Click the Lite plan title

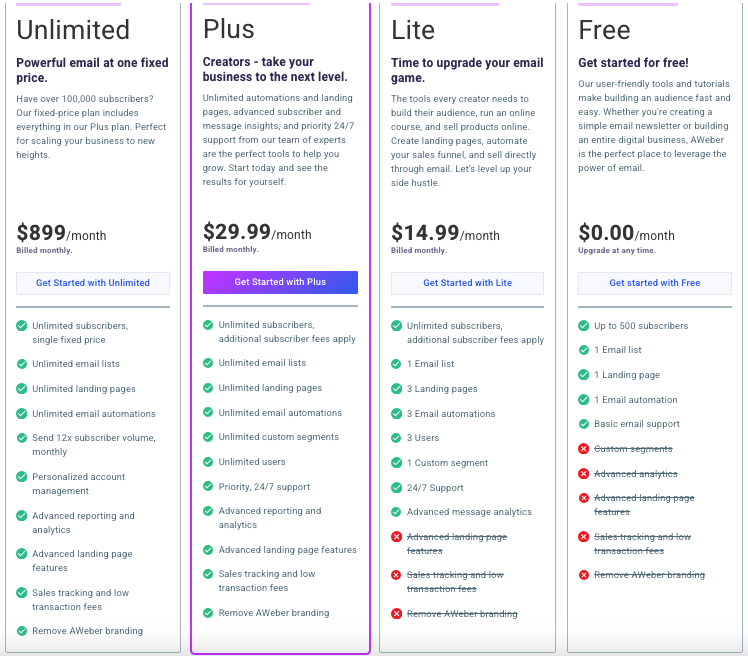click(413, 30)
